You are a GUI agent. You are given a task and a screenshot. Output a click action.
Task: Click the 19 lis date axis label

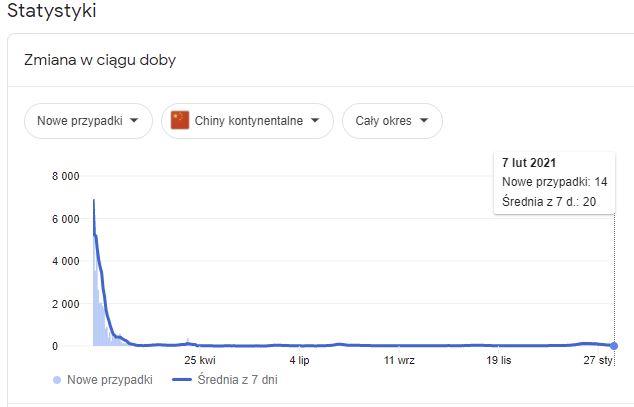(499, 360)
